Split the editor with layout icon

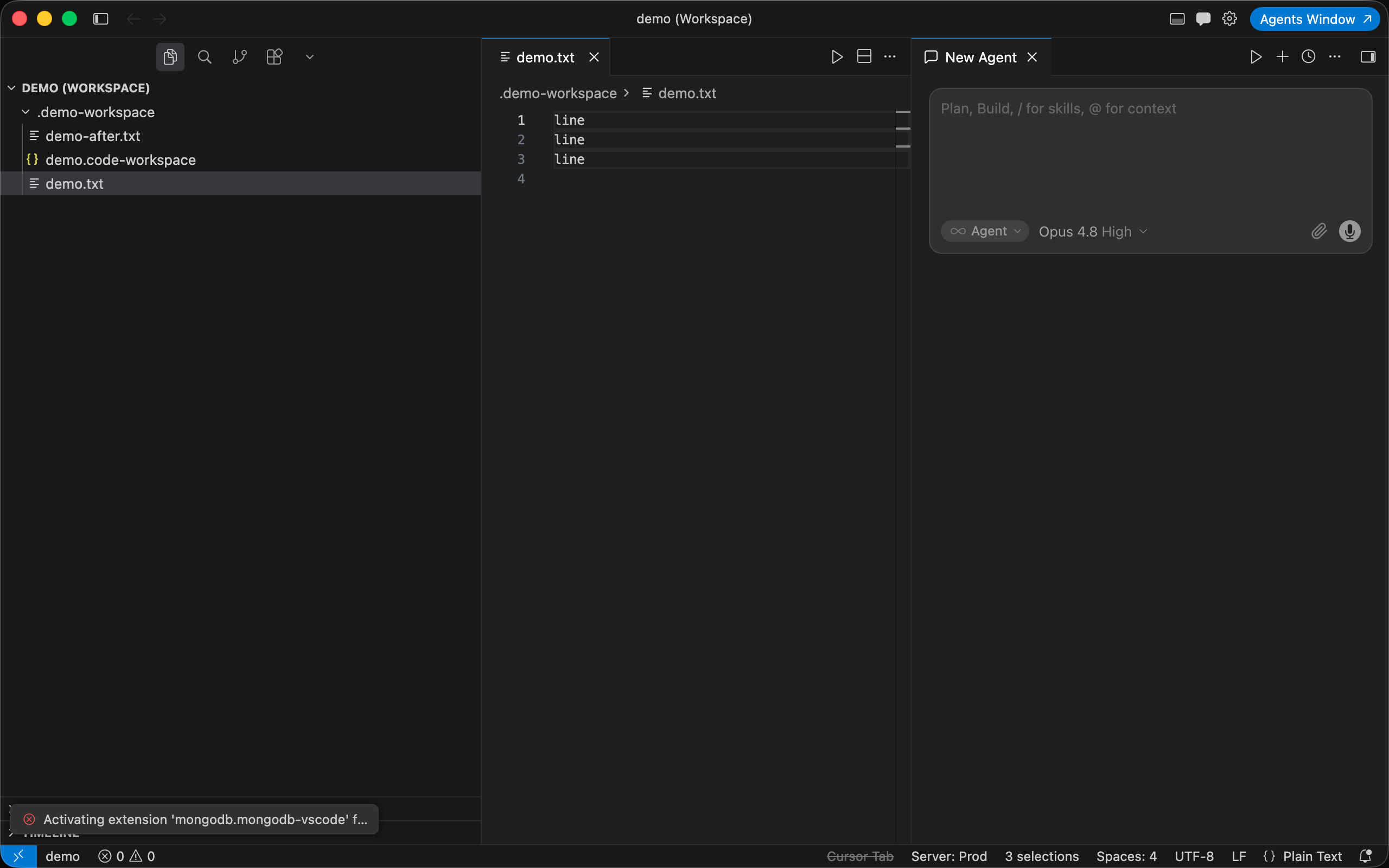[x=864, y=56]
